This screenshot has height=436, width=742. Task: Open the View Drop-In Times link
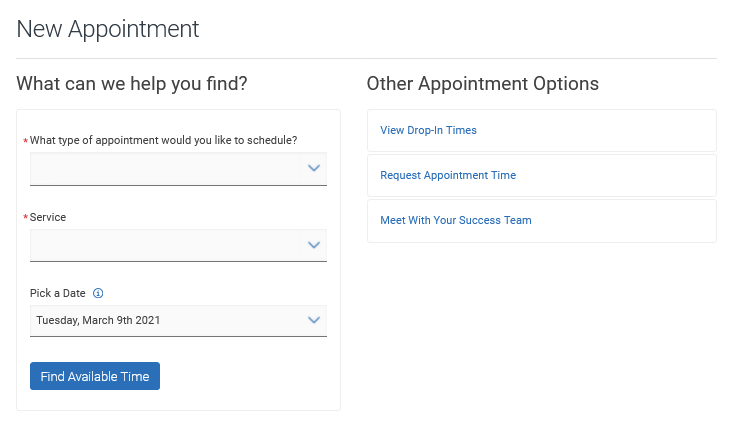pyautogui.click(x=428, y=130)
